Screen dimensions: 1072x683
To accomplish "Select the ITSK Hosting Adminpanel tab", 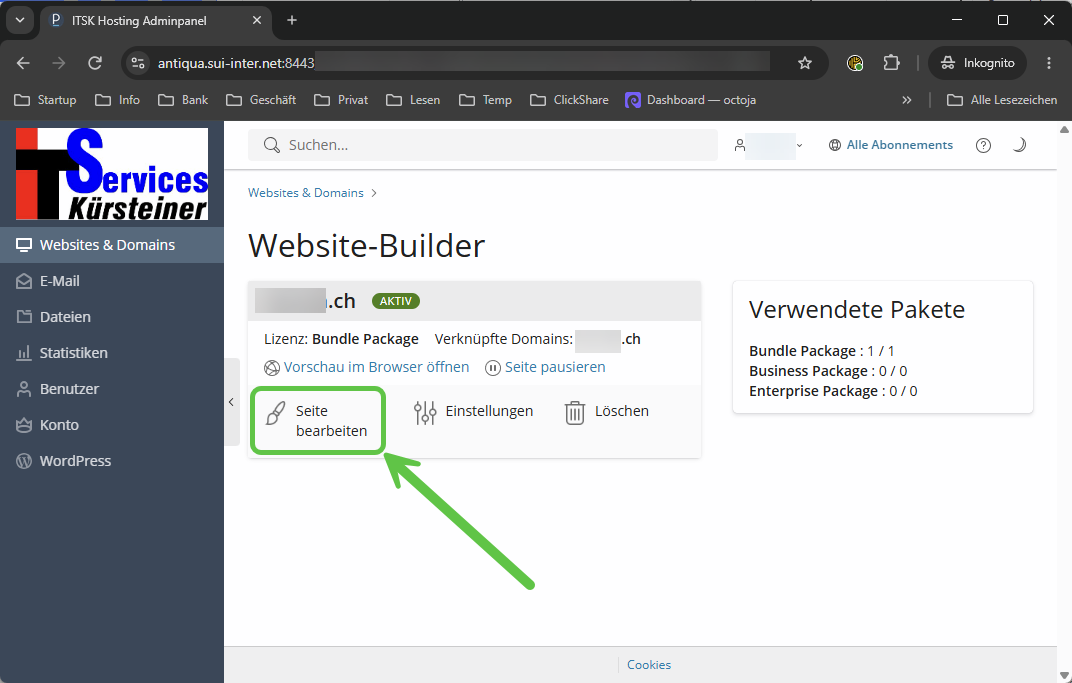I will click(157, 21).
